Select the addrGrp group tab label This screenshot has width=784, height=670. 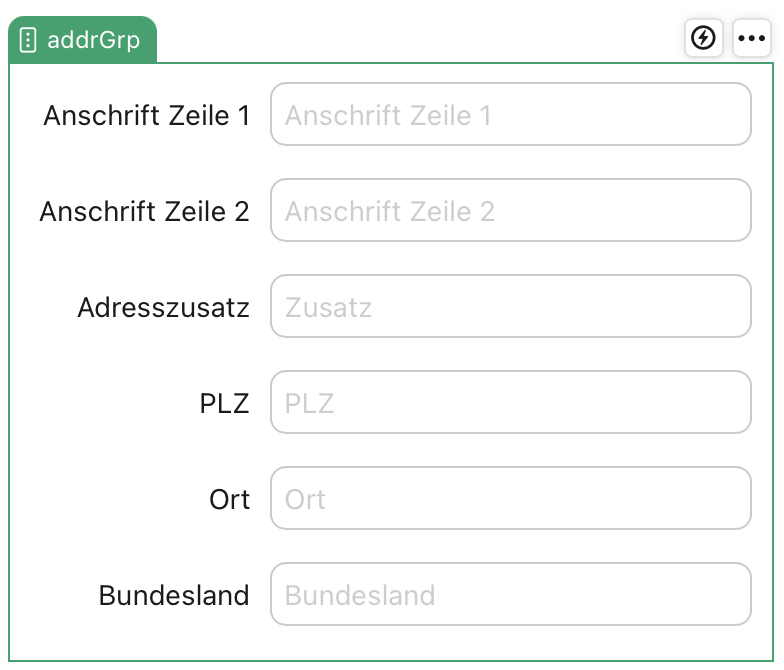click(x=93, y=40)
